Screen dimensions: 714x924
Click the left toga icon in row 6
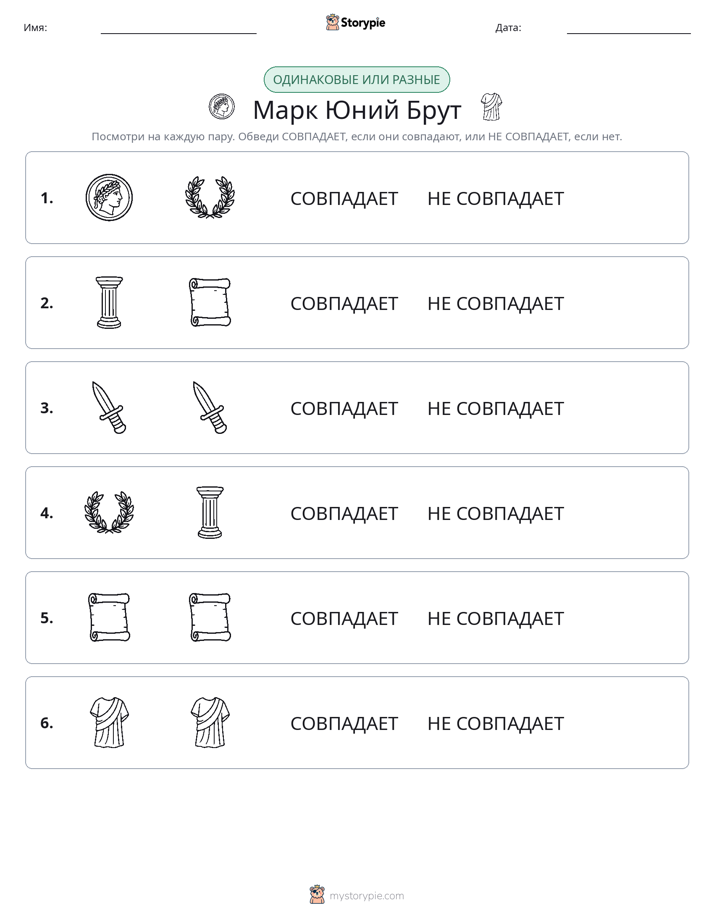tap(109, 722)
